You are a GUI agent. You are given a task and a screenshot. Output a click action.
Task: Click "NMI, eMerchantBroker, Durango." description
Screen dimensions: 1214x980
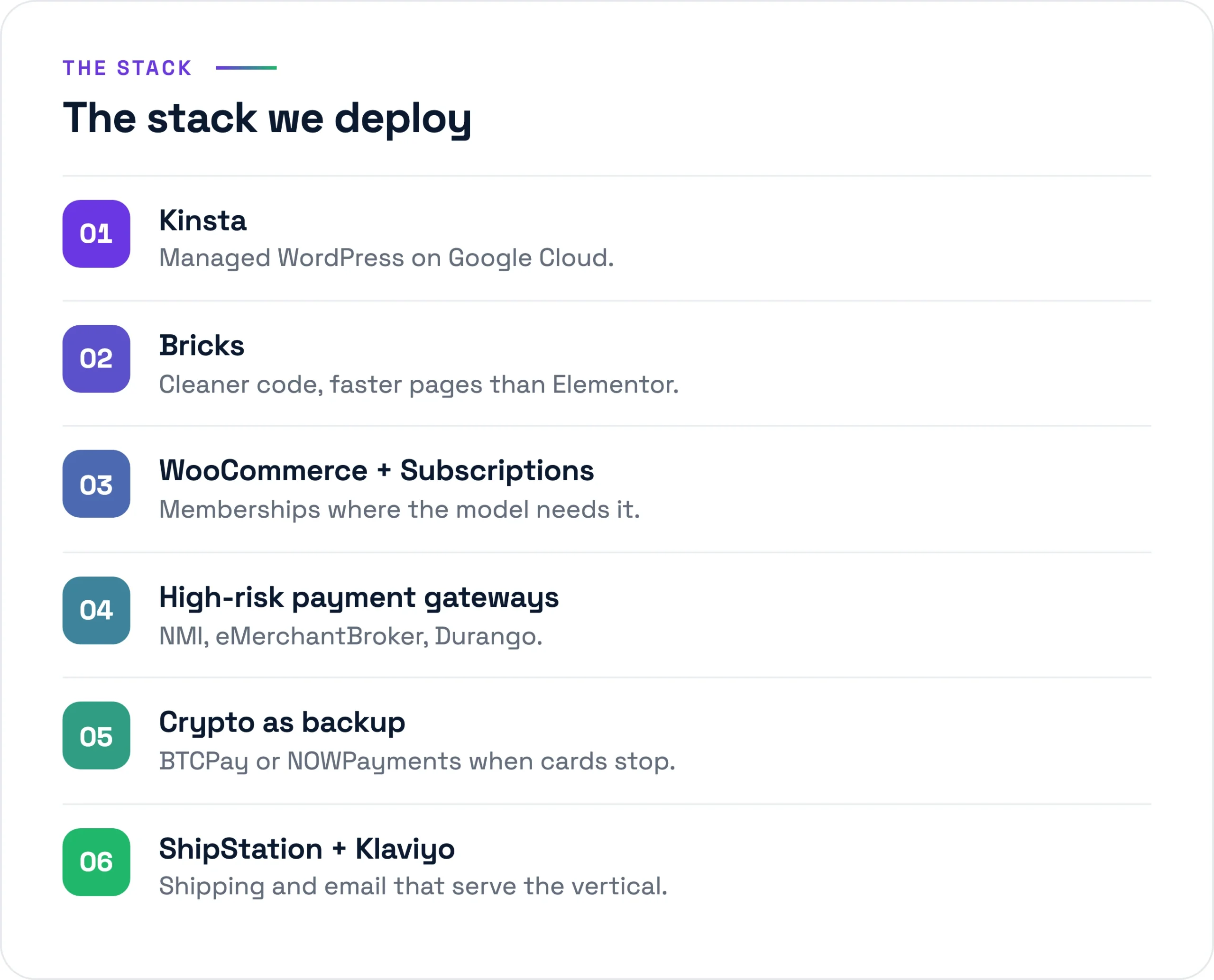click(x=350, y=637)
